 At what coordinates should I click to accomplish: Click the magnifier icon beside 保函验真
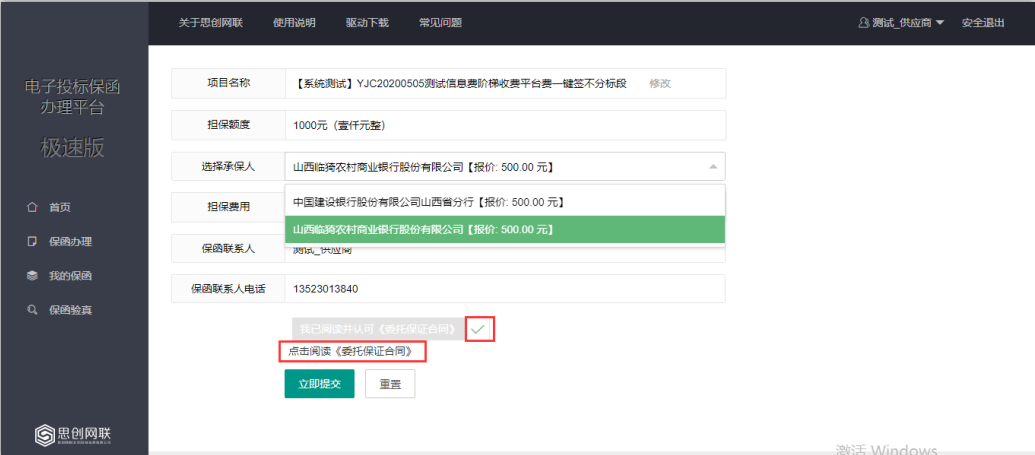(x=31, y=310)
